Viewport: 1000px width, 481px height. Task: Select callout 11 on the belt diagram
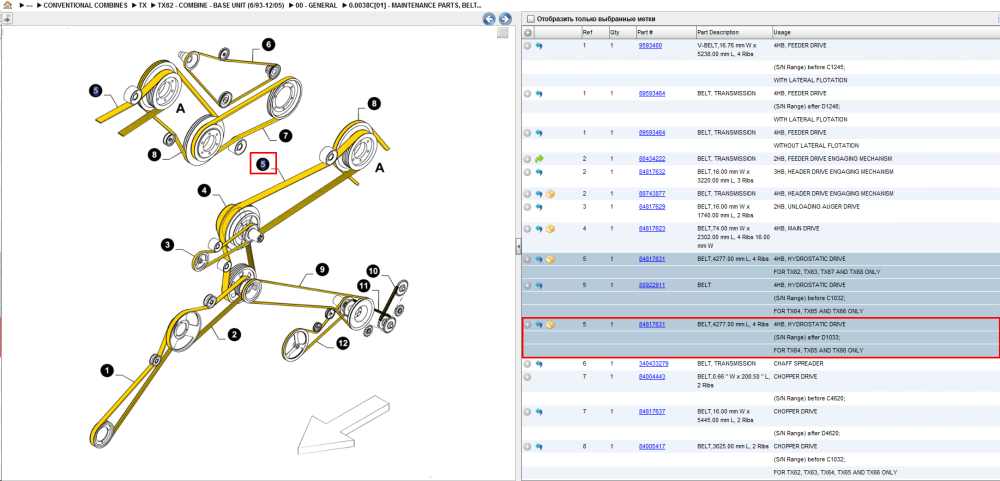(x=363, y=286)
